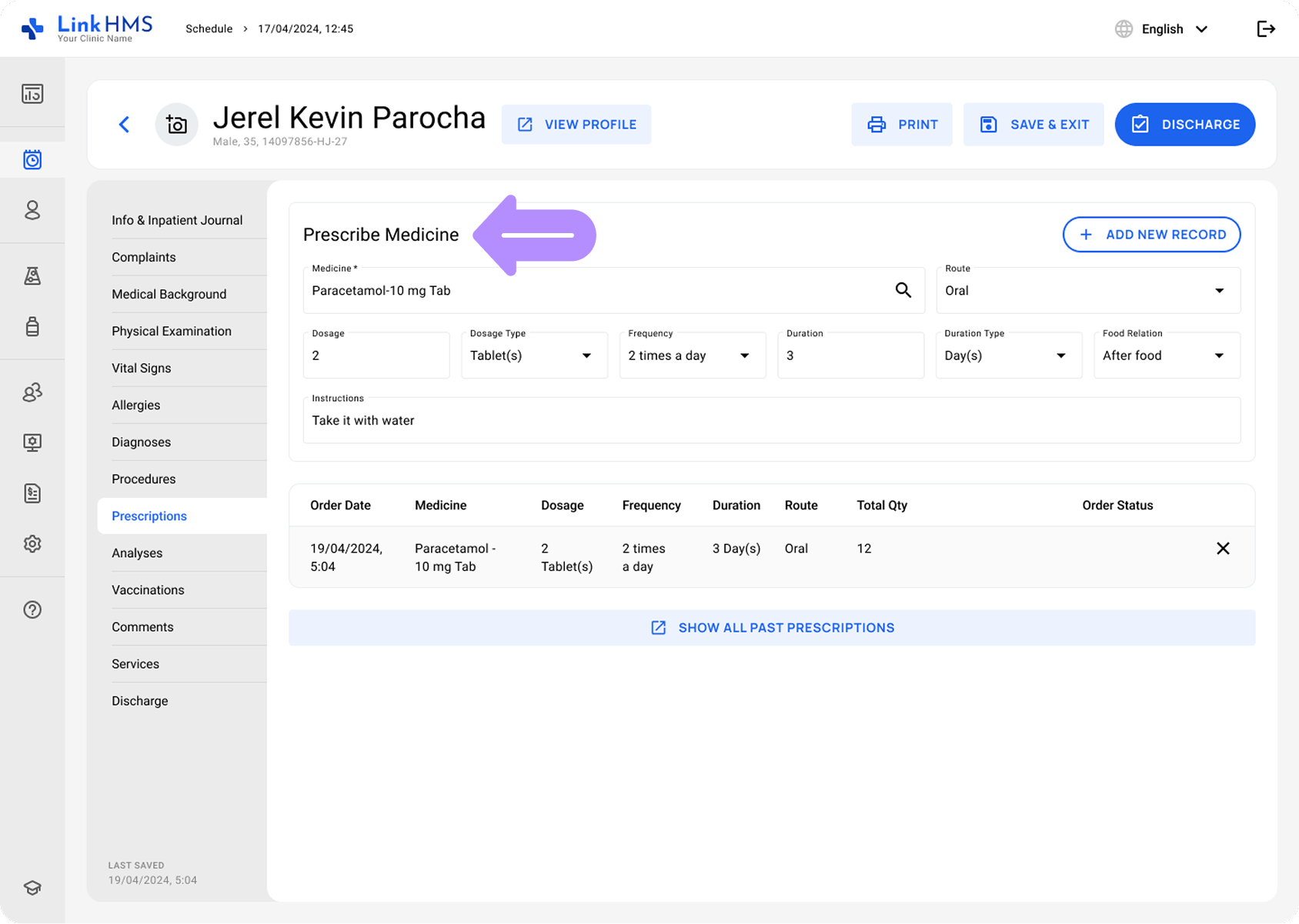This screenshot has width=1299, height=924.
Task: Open the patients person icon in sidebar
Action: 32,210
